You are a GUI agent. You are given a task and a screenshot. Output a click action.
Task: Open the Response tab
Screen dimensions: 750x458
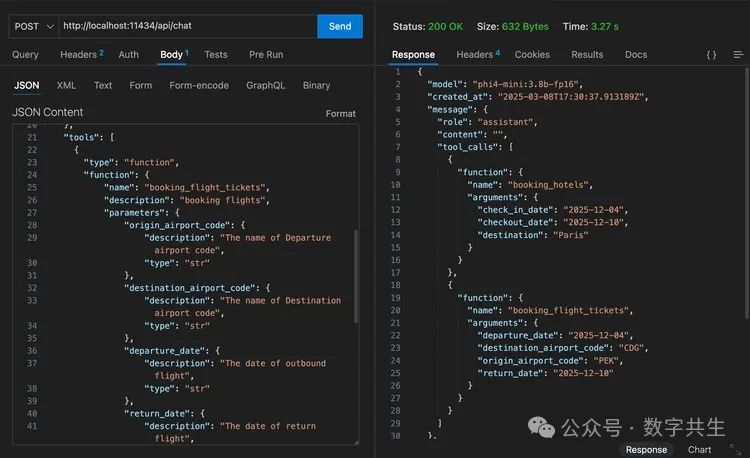pos(413,55)
